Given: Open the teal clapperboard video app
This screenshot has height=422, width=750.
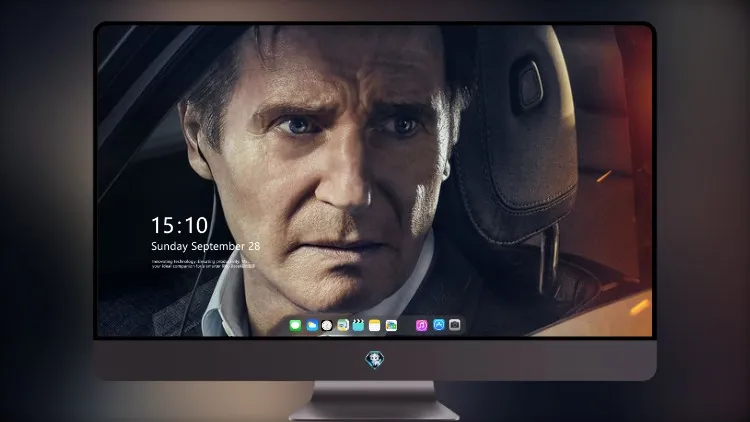Looking at the screenshot, I should coord(358,325).
